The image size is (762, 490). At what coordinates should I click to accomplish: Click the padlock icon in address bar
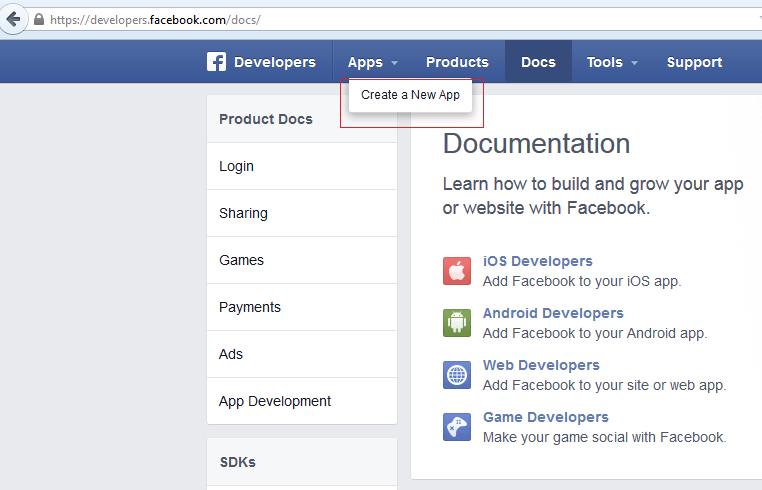coord(39,19)
